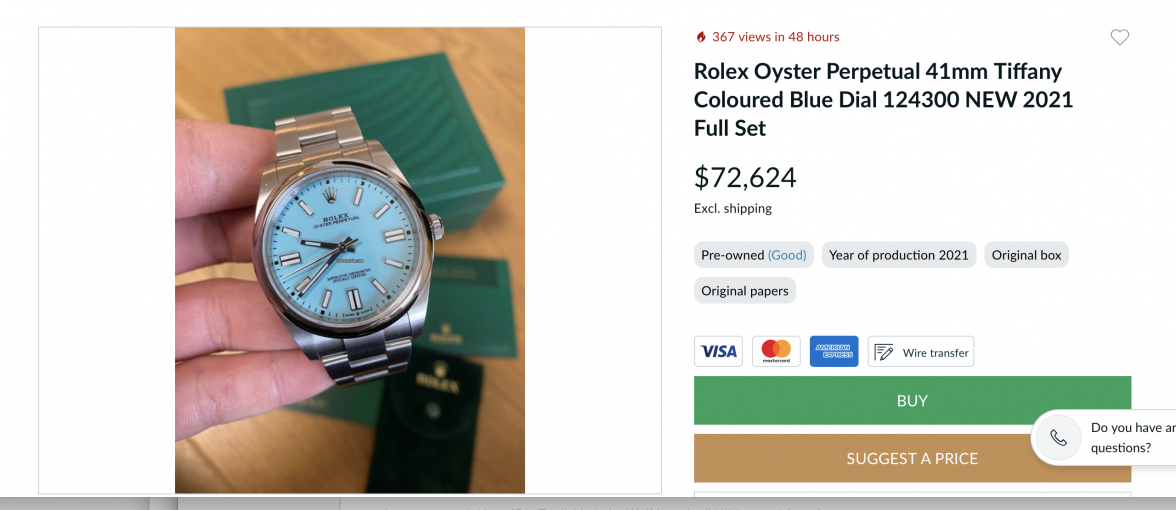Image resolution: width=1176 pixels, height=510 pixels.
Task: Click the Excl. shipping note
Action: click(733, 208)
